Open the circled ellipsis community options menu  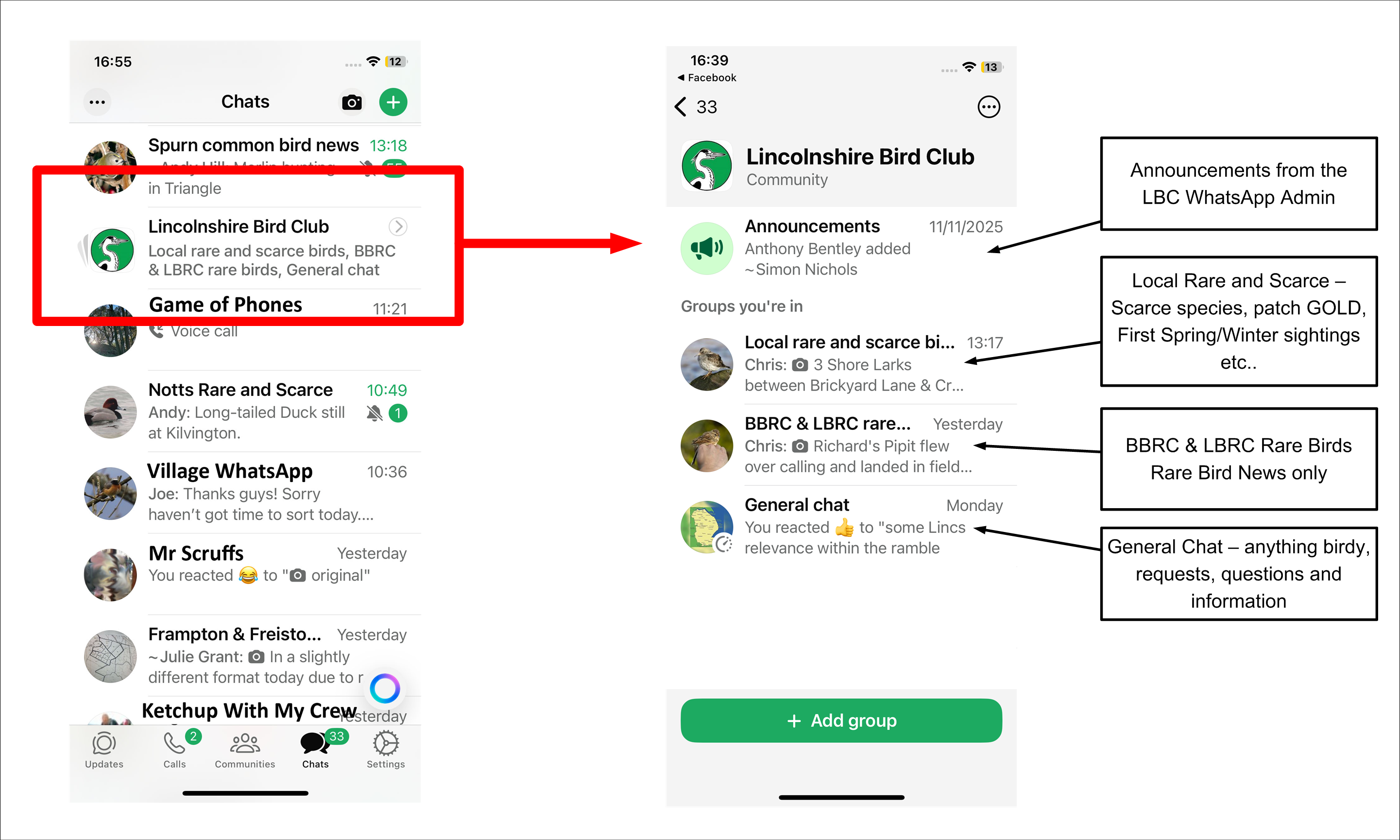point(989,106)
